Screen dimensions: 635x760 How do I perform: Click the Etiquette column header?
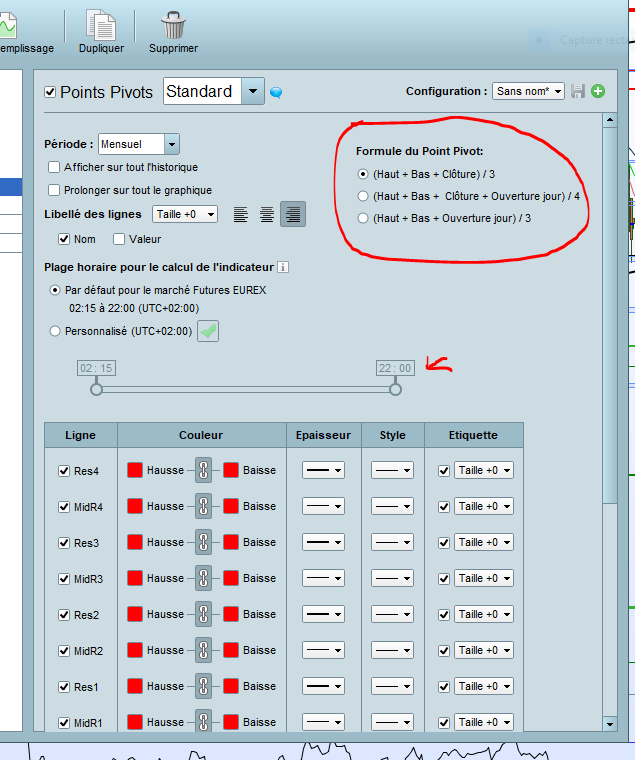474,435
